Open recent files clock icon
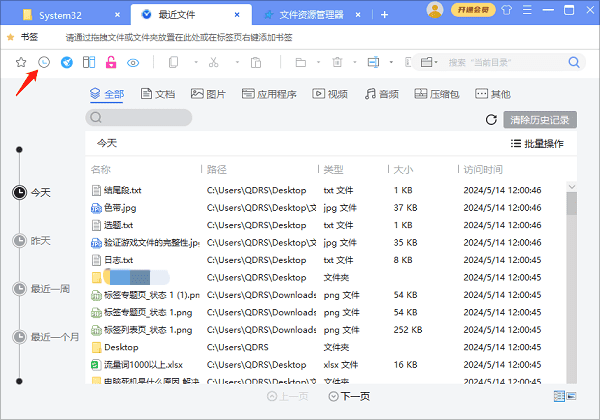Screen dimensions: 600x420 (44, 62)
